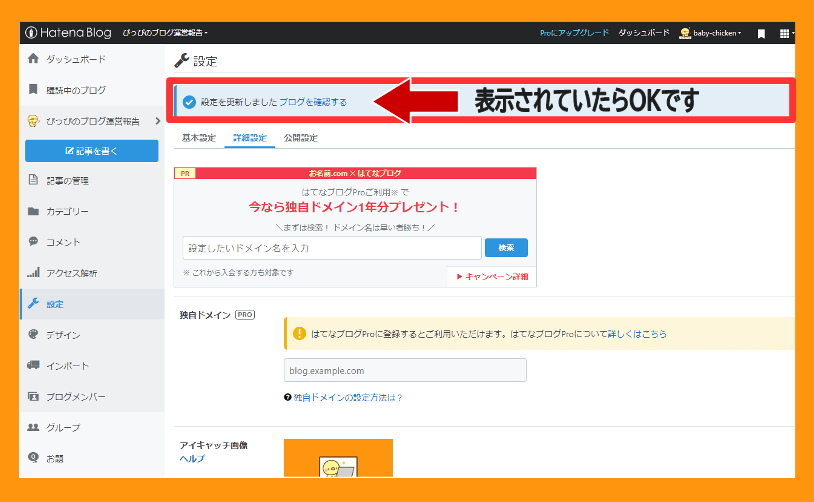Open キャンペーン詳細 link
Viewport: 814px width, 502px height.
tap(492, 277)
